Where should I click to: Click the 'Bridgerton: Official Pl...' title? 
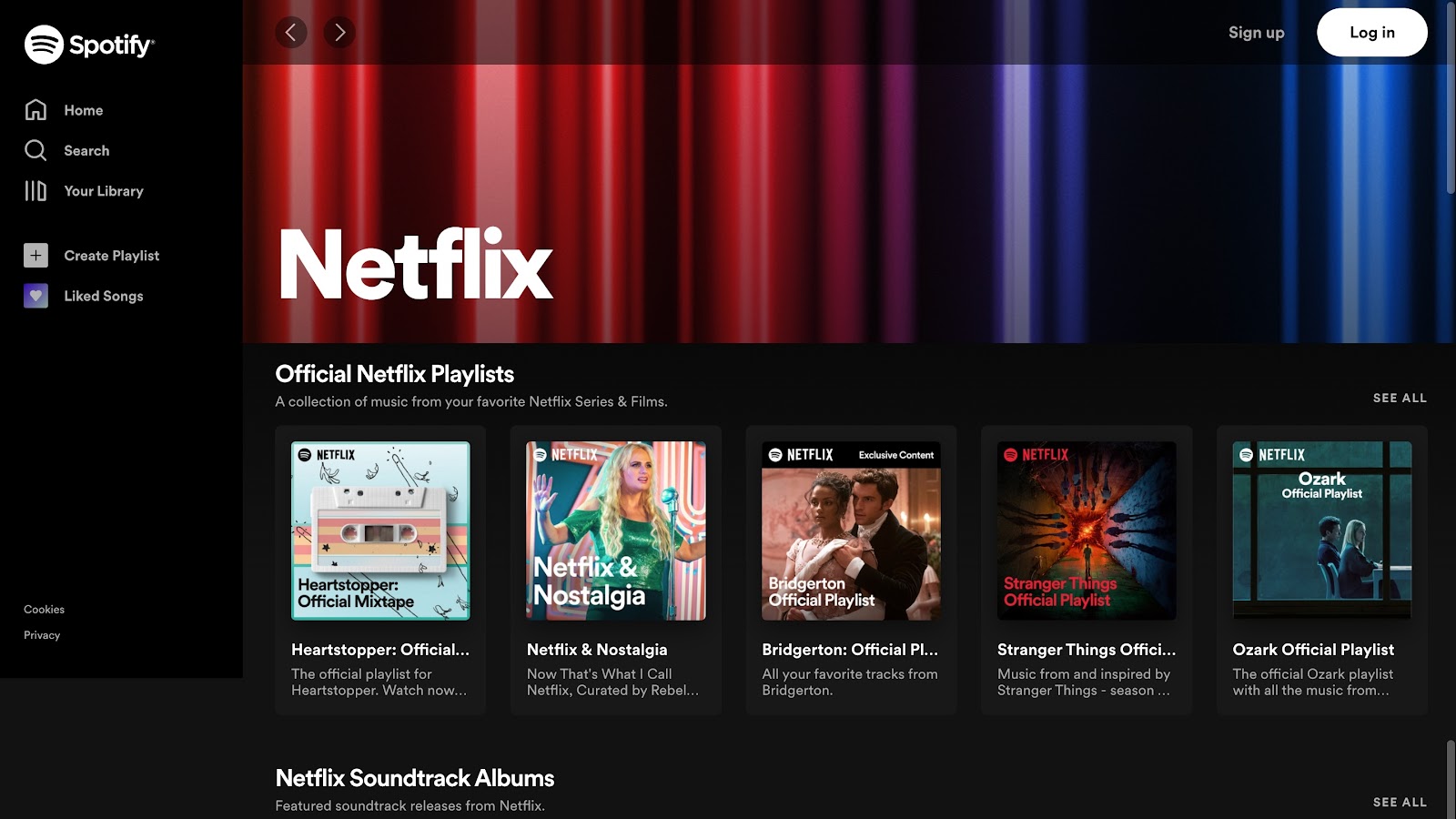point(850,650)
